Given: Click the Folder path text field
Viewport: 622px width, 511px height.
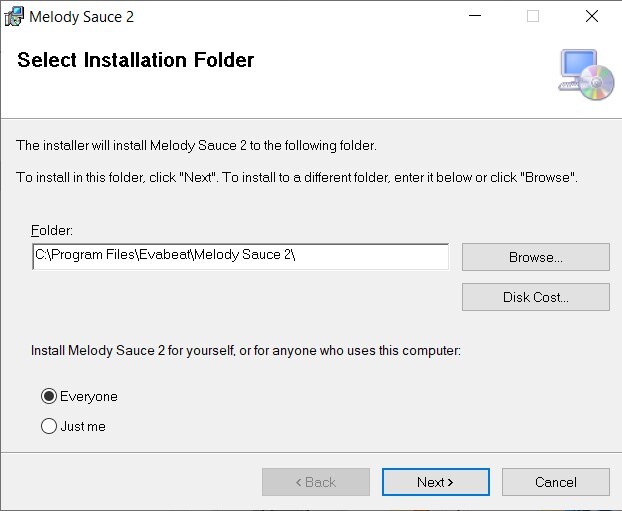Looking at the screenshot, I should point(240,257).
